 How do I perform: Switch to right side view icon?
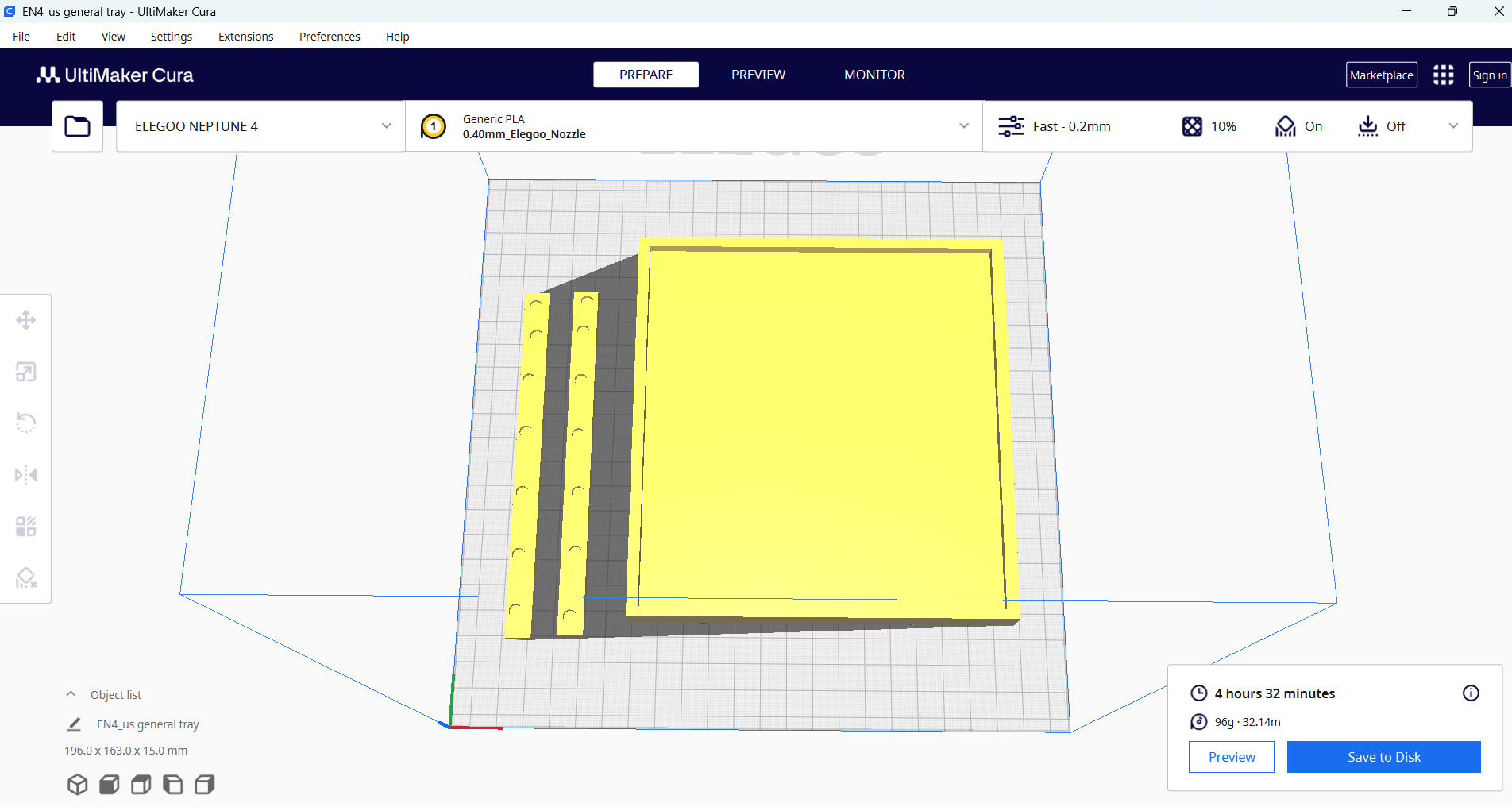[x=205, y=785]
